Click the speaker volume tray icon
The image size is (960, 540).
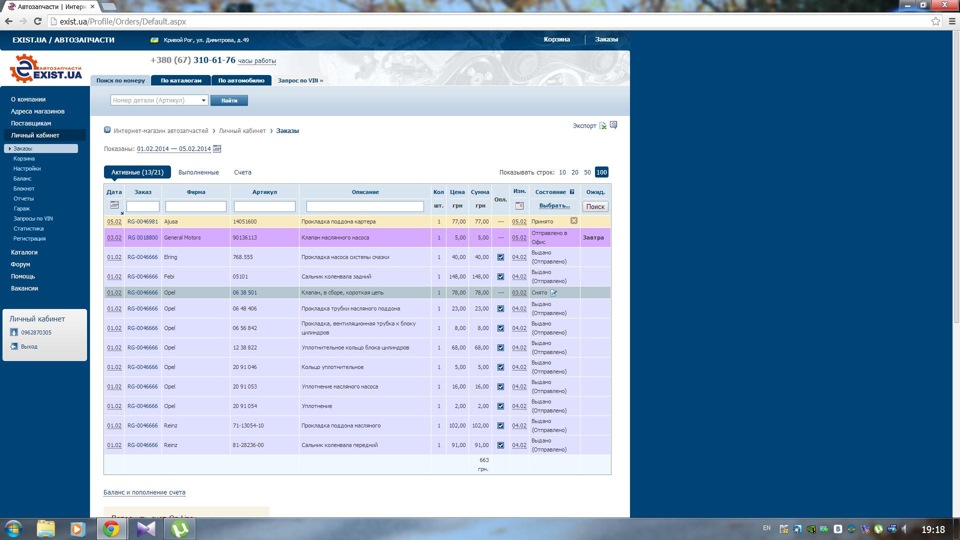point(905,529)
